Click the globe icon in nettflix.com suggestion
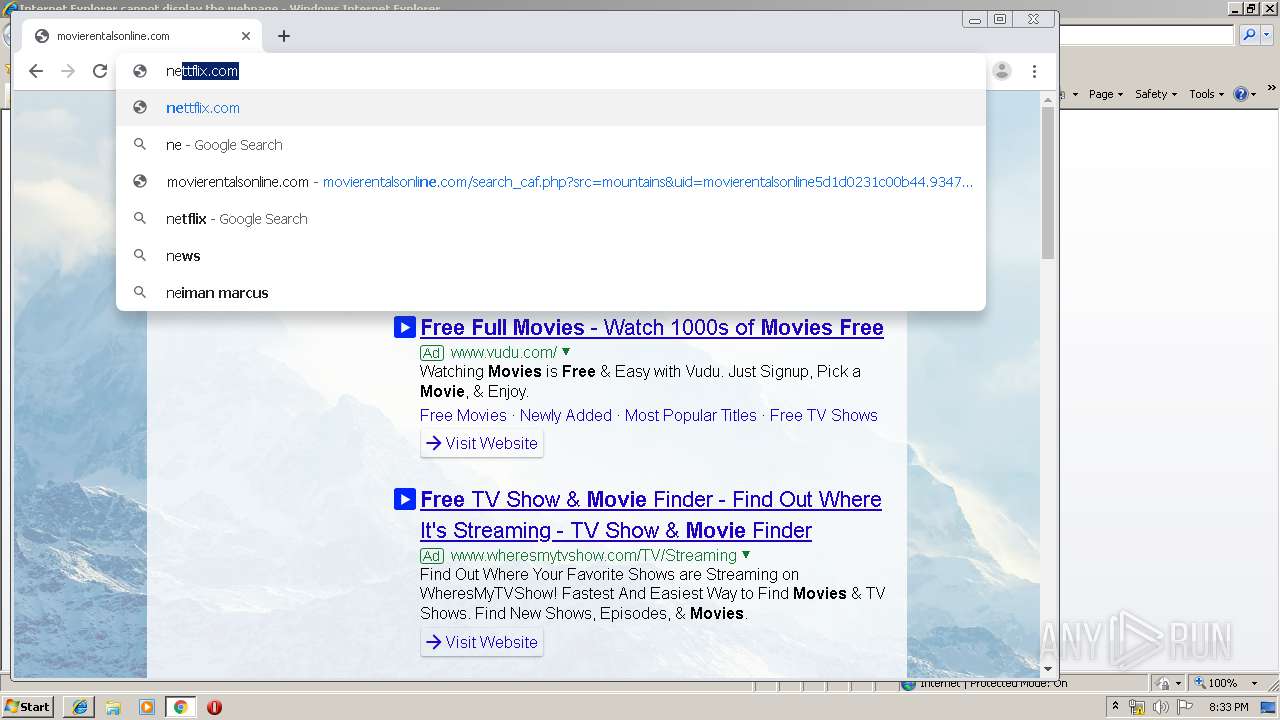 (x=140, y=108)
